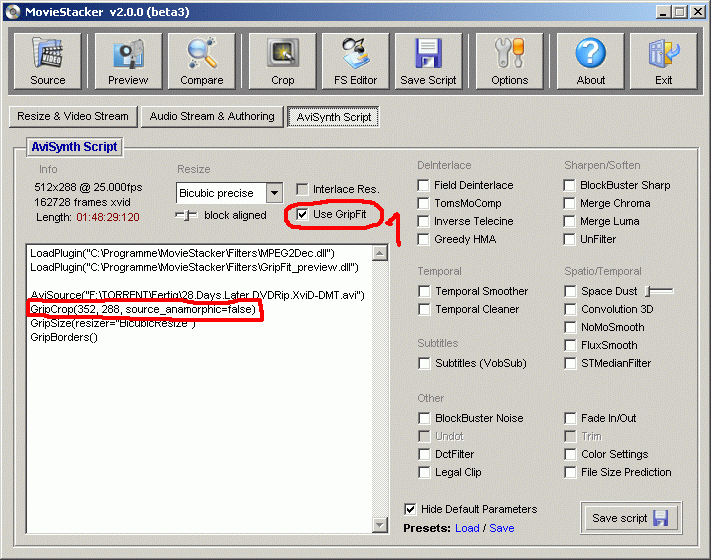Check the DctFilter option
The width and height of the screenshot is (711, 560).
(424, 454)
